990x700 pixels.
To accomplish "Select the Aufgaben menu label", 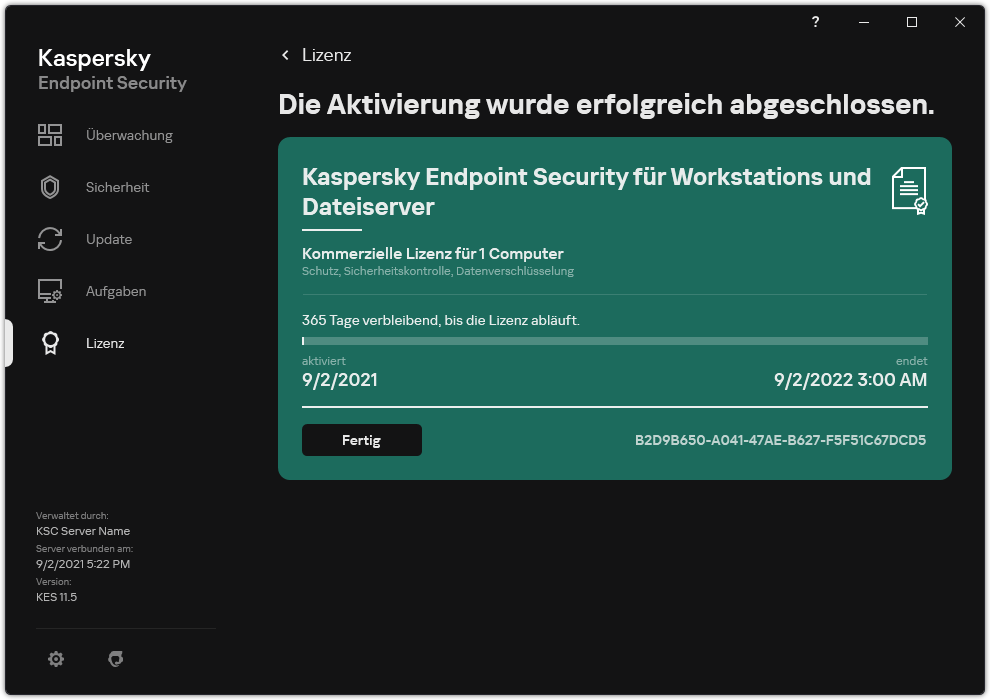I will [x=116, y=291].
